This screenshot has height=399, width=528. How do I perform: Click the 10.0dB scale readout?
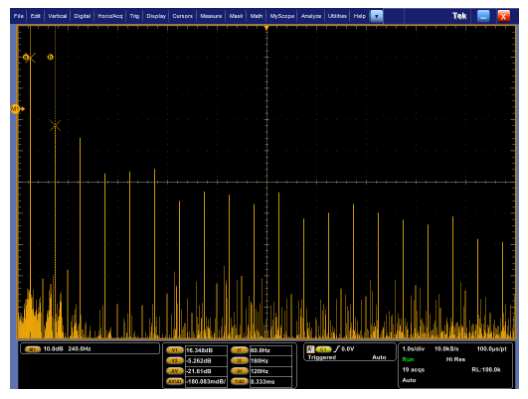coord(53,349)
